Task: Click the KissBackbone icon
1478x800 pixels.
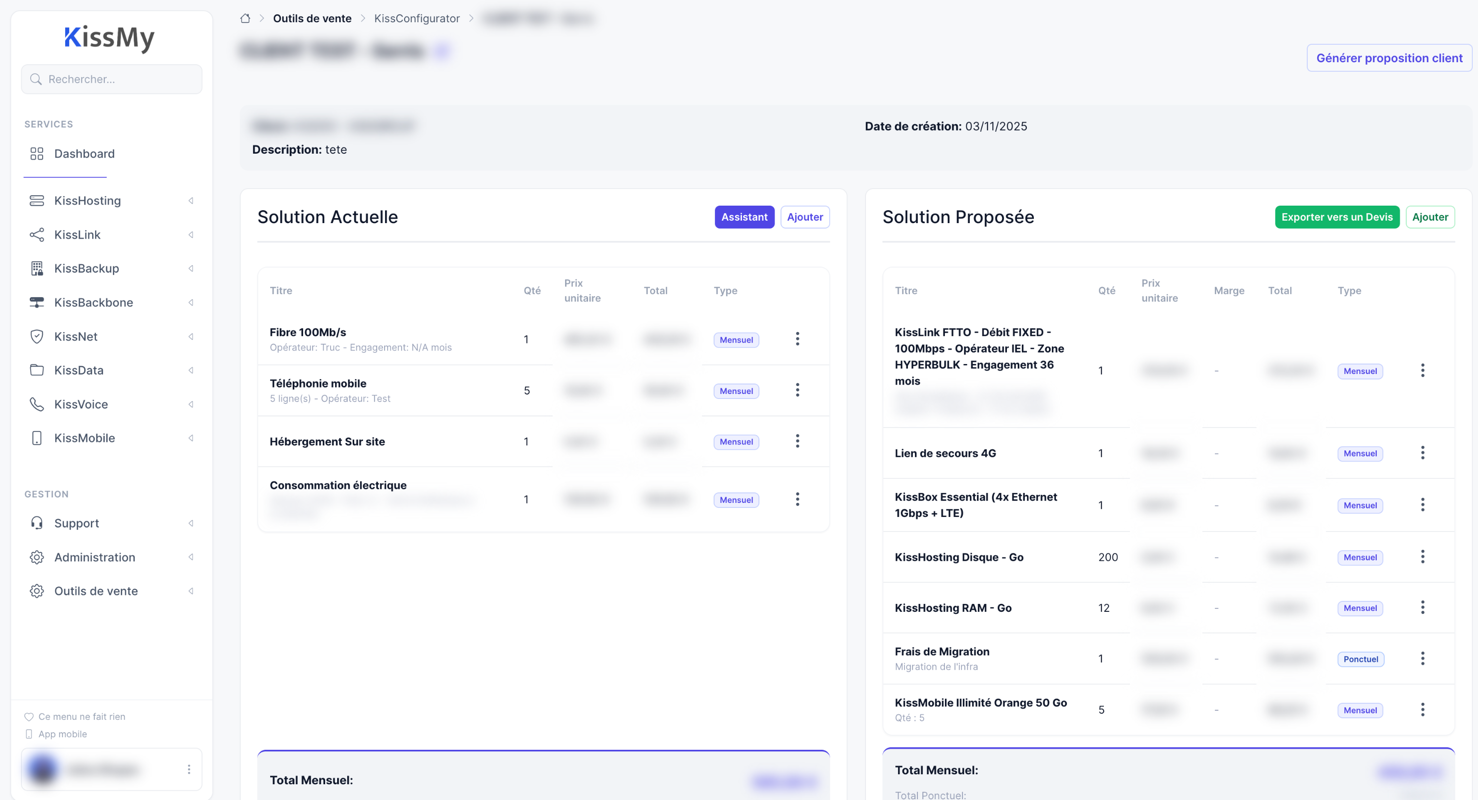Action: (x=37, y=303)
